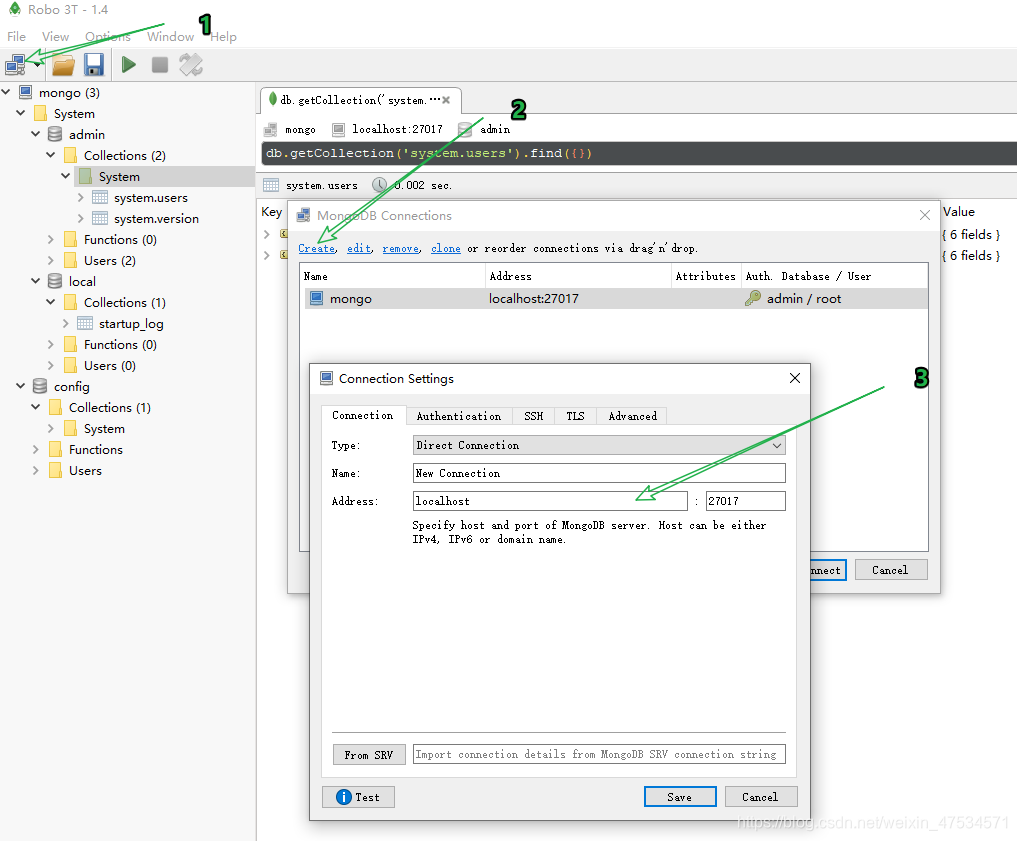
Task: Switch to the Authentication tab
Action: click(458, 416)
